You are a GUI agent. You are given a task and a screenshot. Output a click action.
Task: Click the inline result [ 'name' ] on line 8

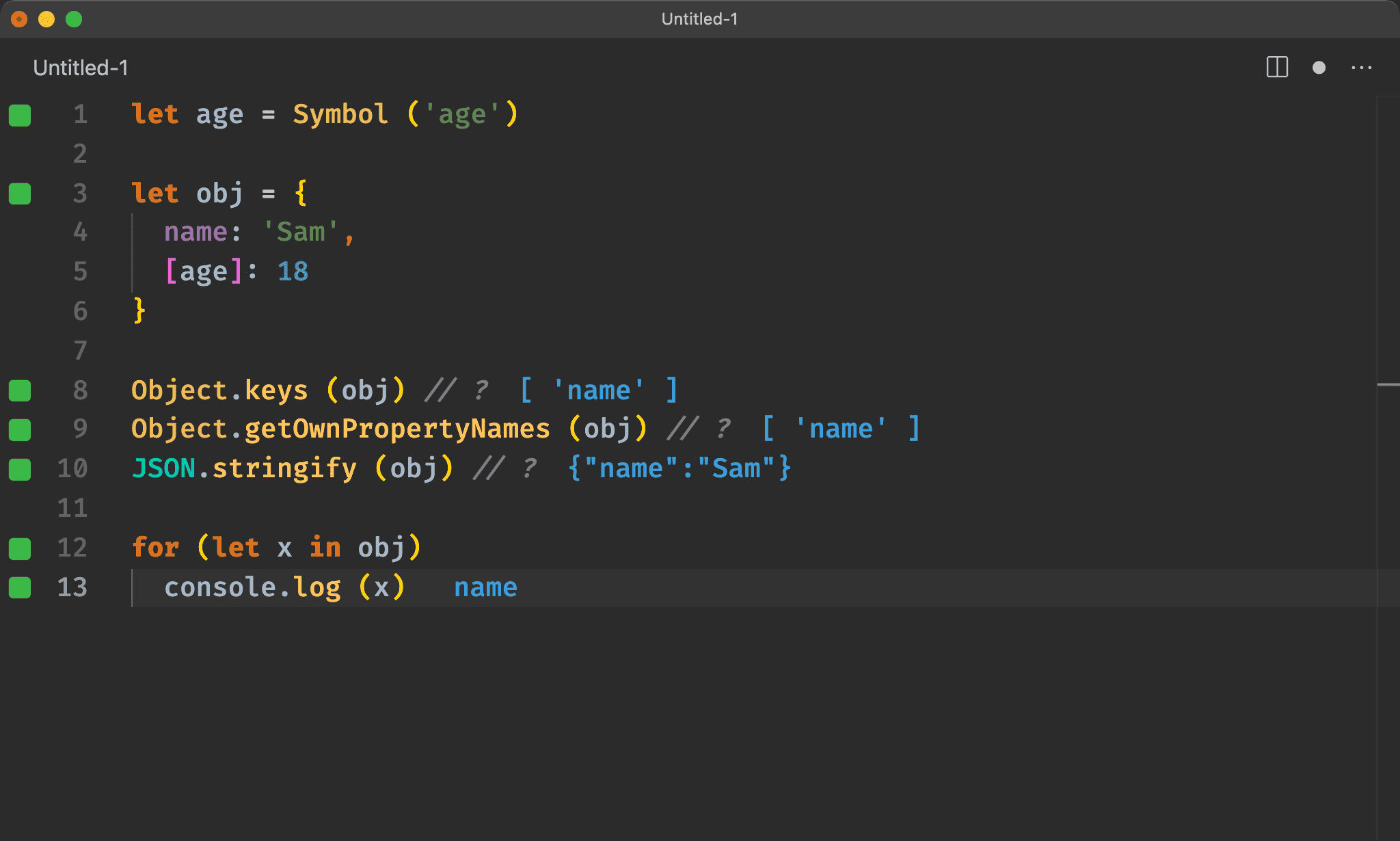[x=599, y=390]
